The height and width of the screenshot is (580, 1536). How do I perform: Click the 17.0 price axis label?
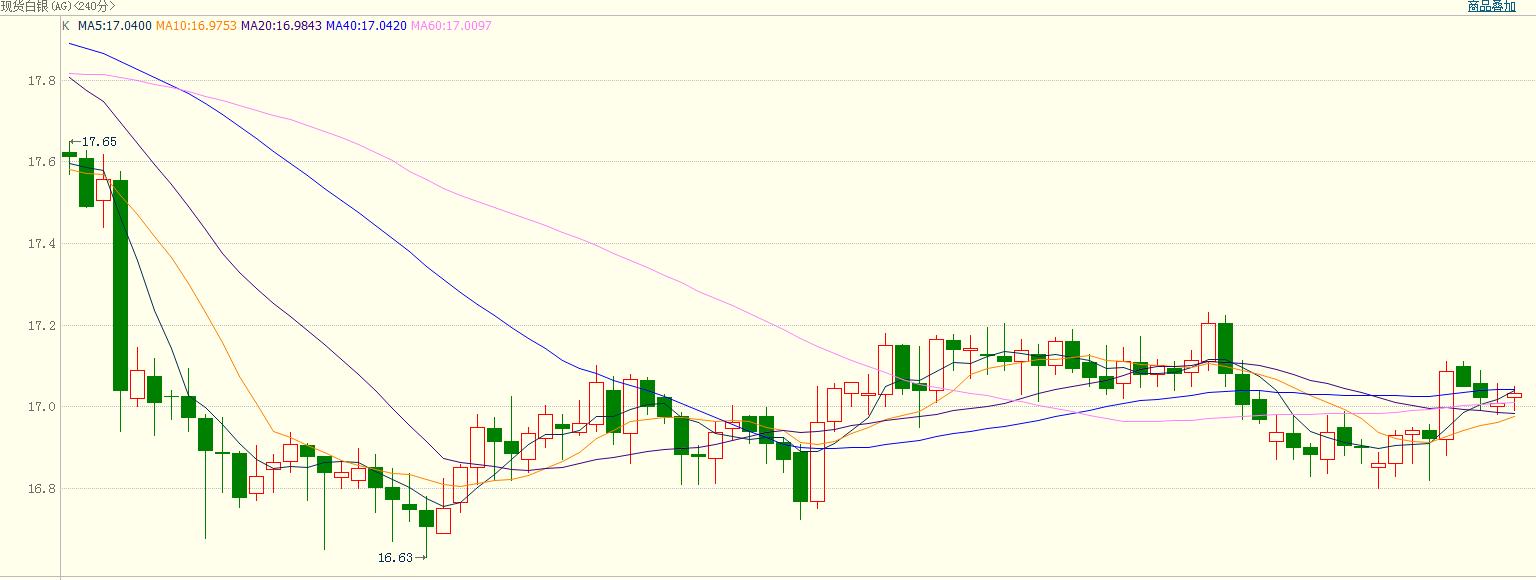point(41,407)
